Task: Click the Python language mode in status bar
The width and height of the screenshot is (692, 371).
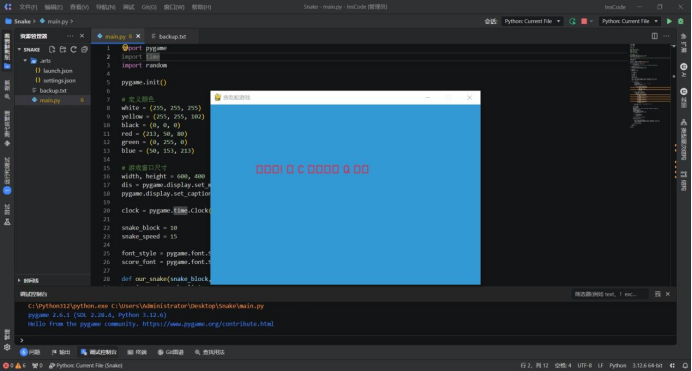Action: (617, 366)
